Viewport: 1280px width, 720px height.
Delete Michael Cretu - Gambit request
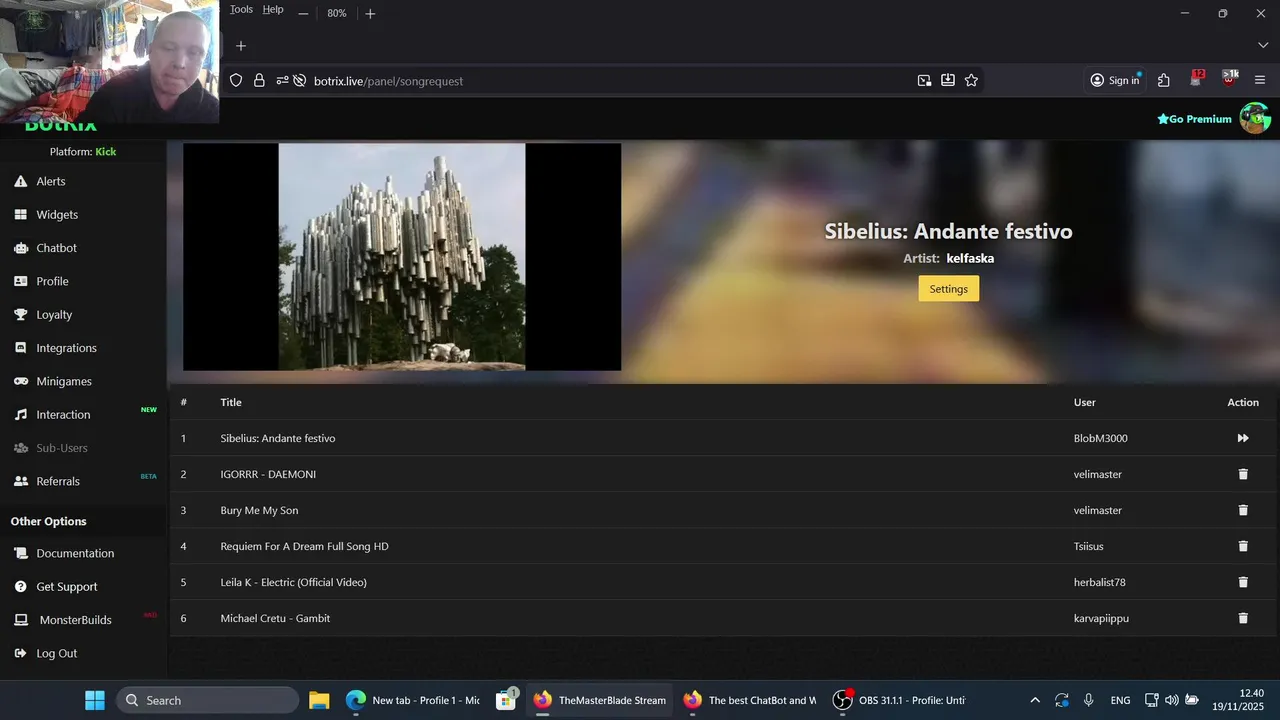click(x=1243, y=618)
